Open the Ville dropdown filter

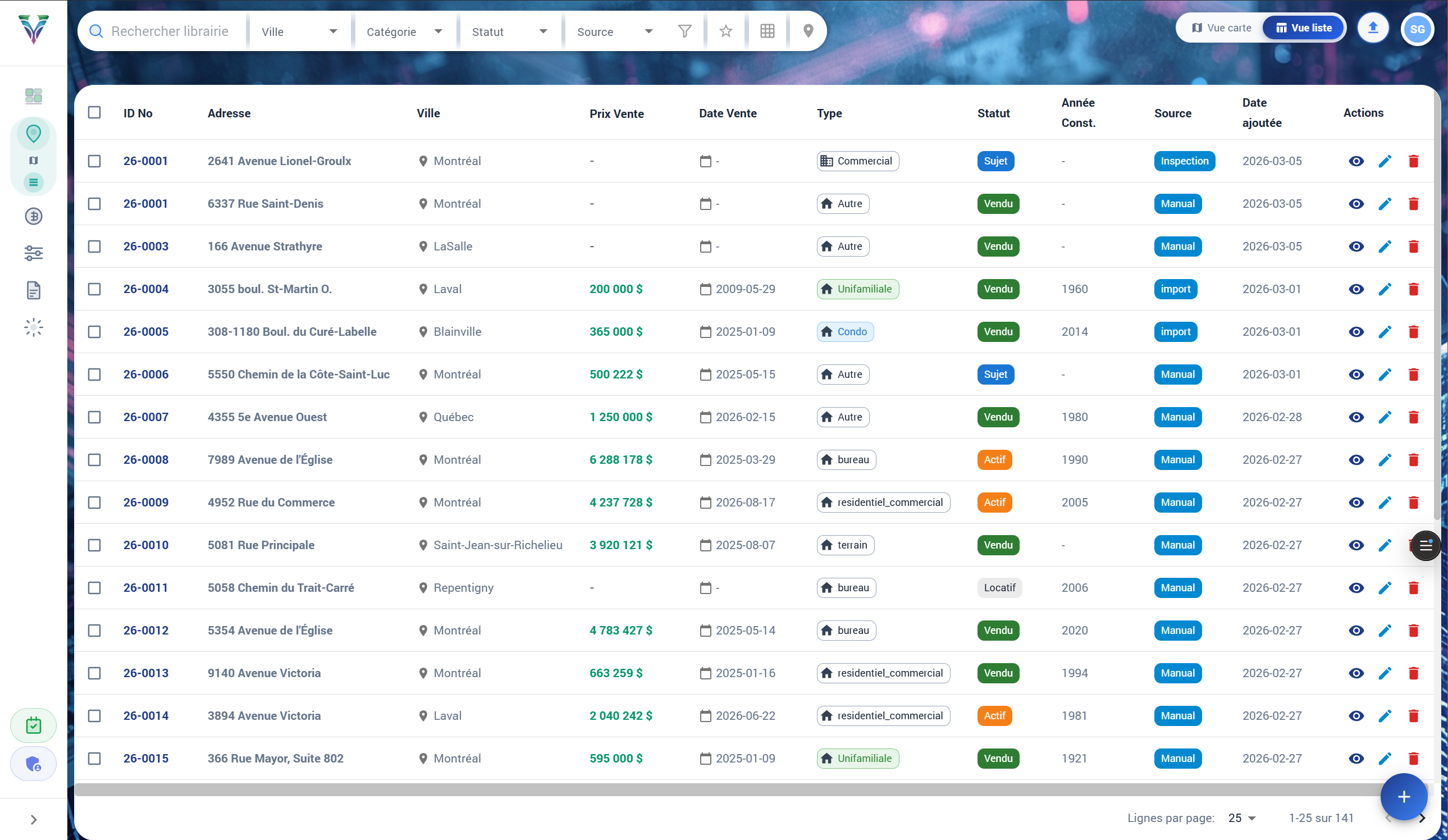click(x=299, y=31)
